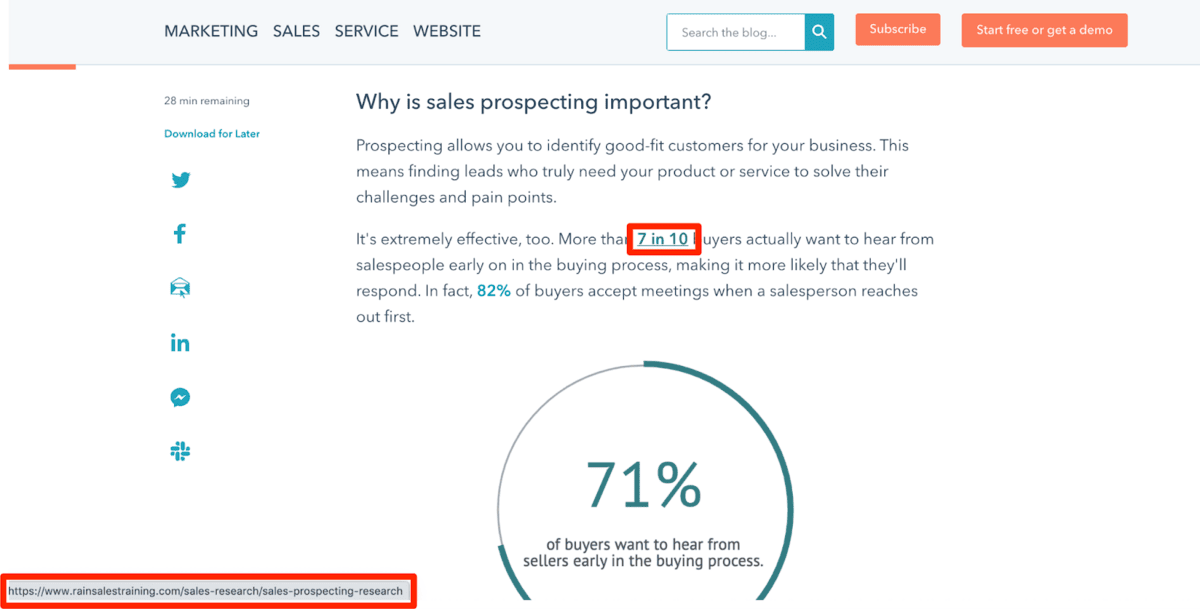Click the magnifying glass search button
The height and width of the screenshot is (609, 1200).
[x=819, y=32]
